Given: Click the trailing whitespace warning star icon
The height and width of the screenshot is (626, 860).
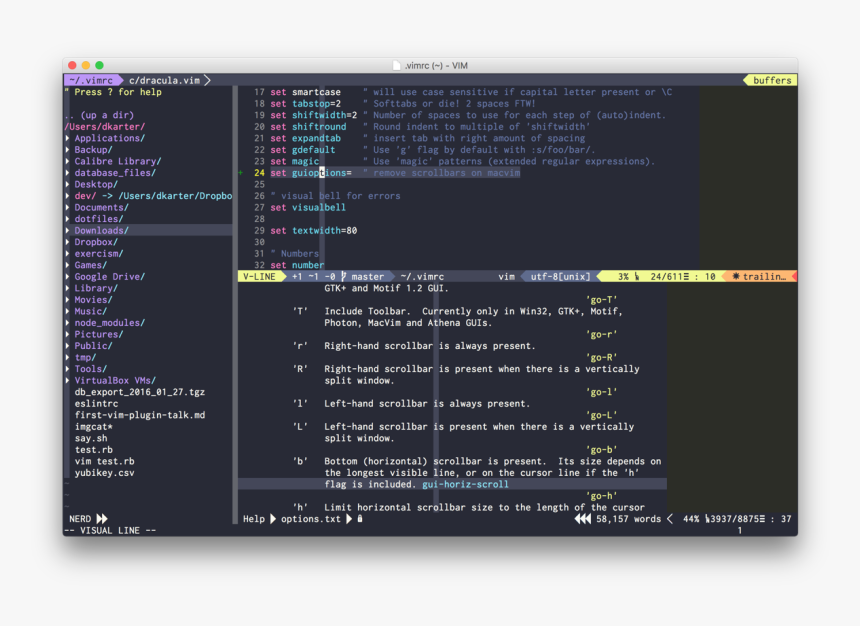Looking at the screenshot, I should [735, 277].
